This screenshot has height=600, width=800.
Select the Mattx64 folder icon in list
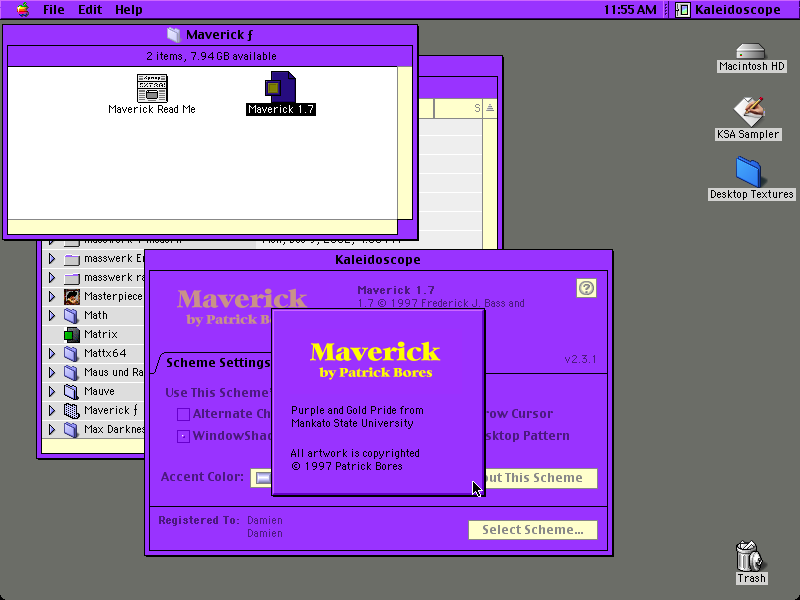click(71, 353)
